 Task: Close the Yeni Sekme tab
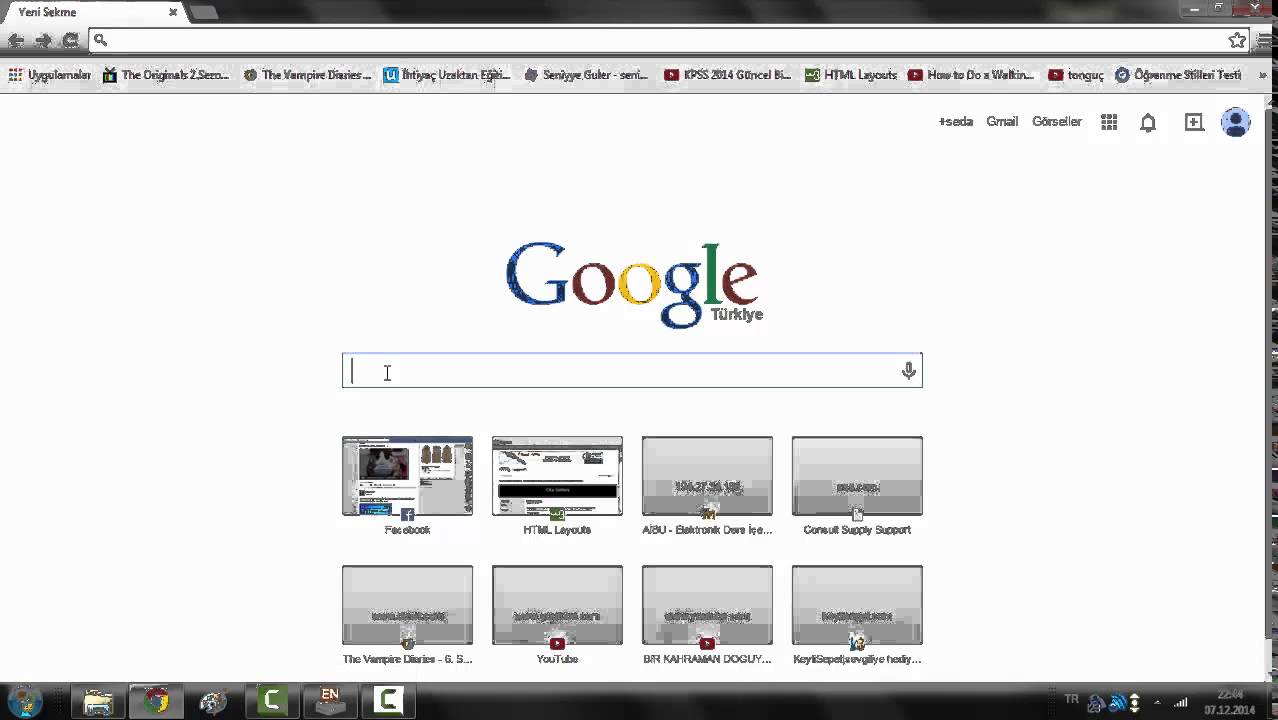tap(173, 12)
